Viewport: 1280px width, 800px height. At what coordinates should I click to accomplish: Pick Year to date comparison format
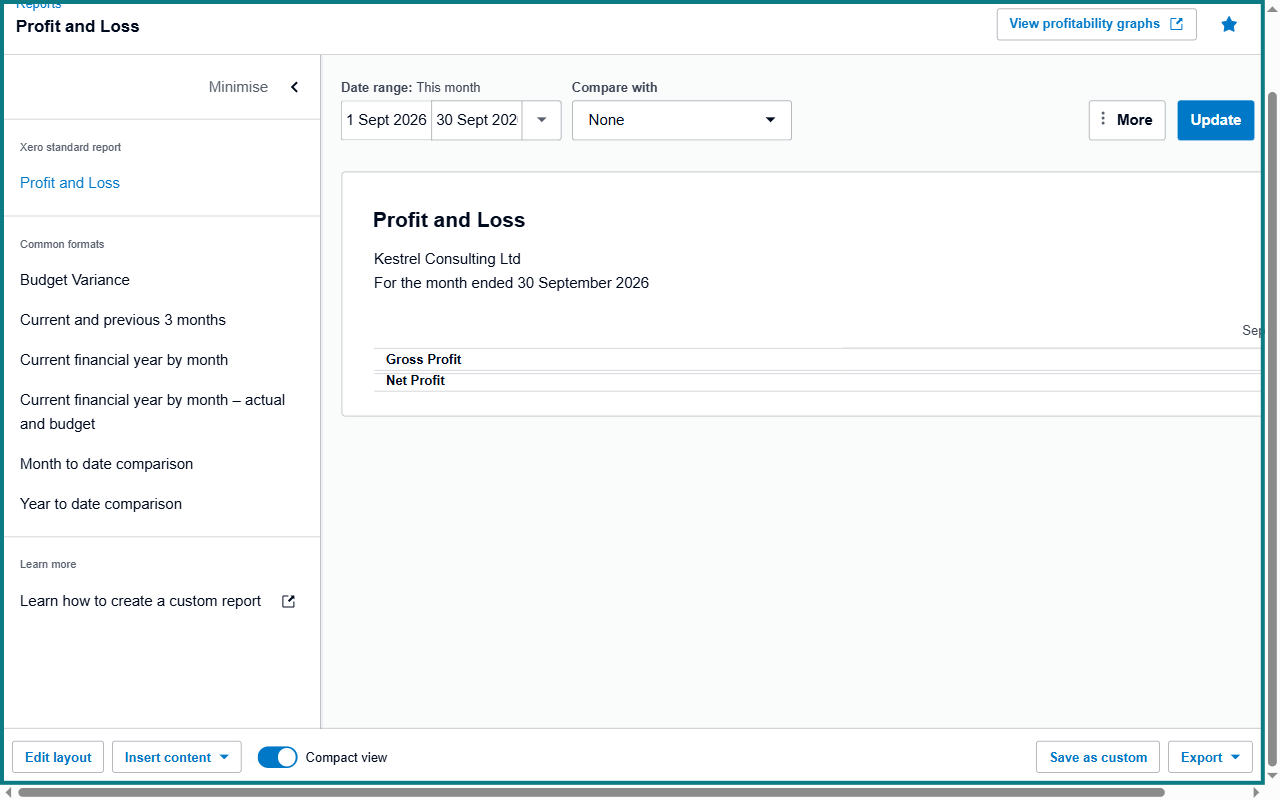pyautogui.click(x=101, y=504)
